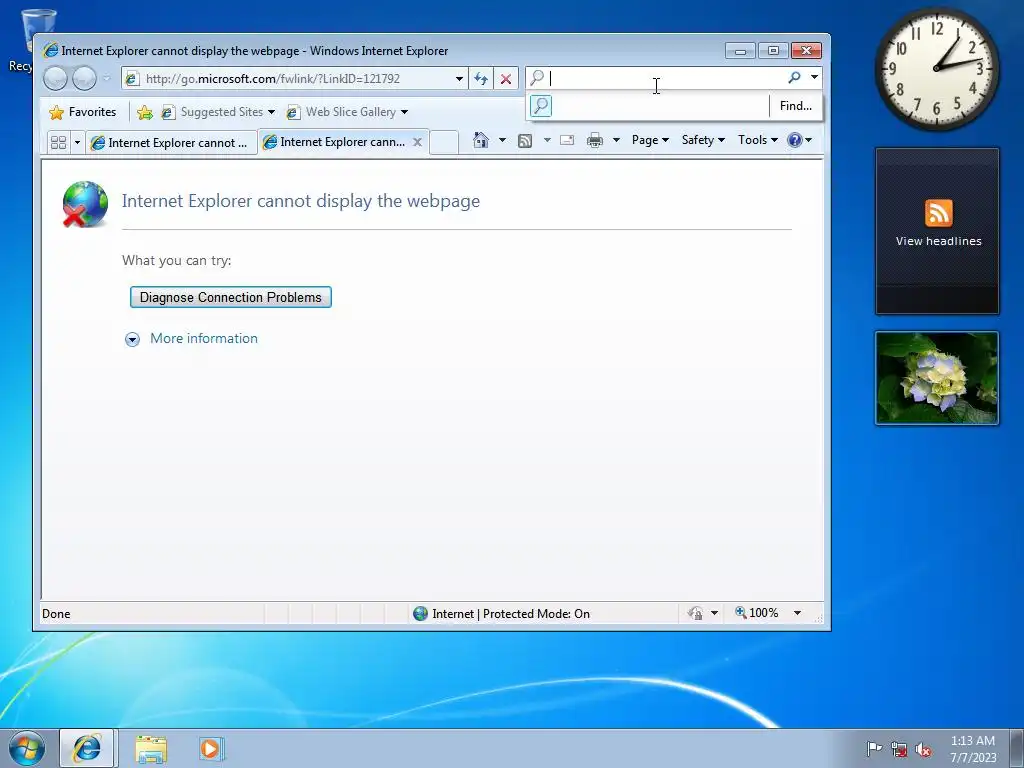Click the More information link
The height and width of the screenshot is (768, 1024).
204,338
